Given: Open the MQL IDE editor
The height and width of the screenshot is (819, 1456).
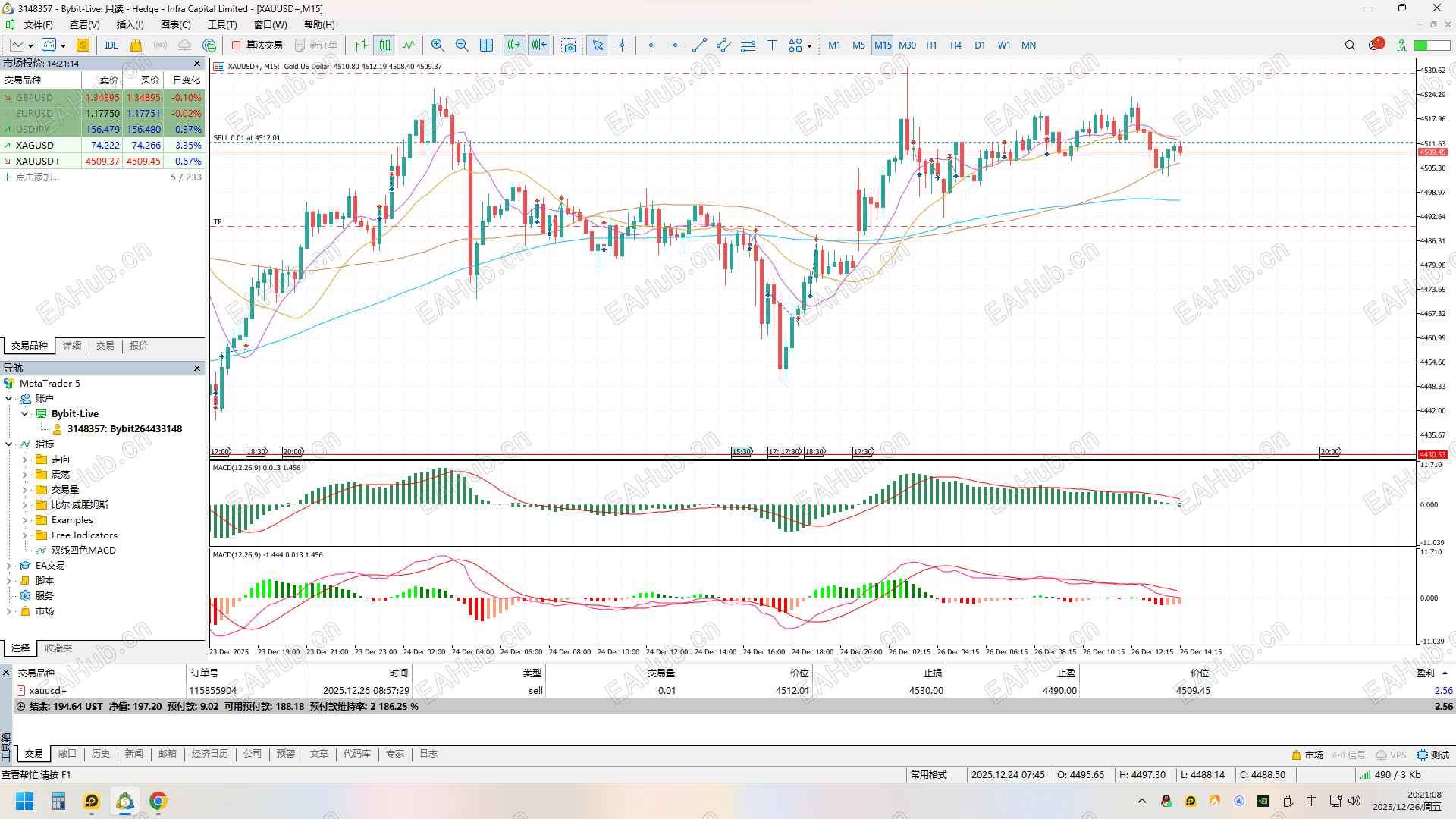Looking at the screenshot, I should coord(111,45).
